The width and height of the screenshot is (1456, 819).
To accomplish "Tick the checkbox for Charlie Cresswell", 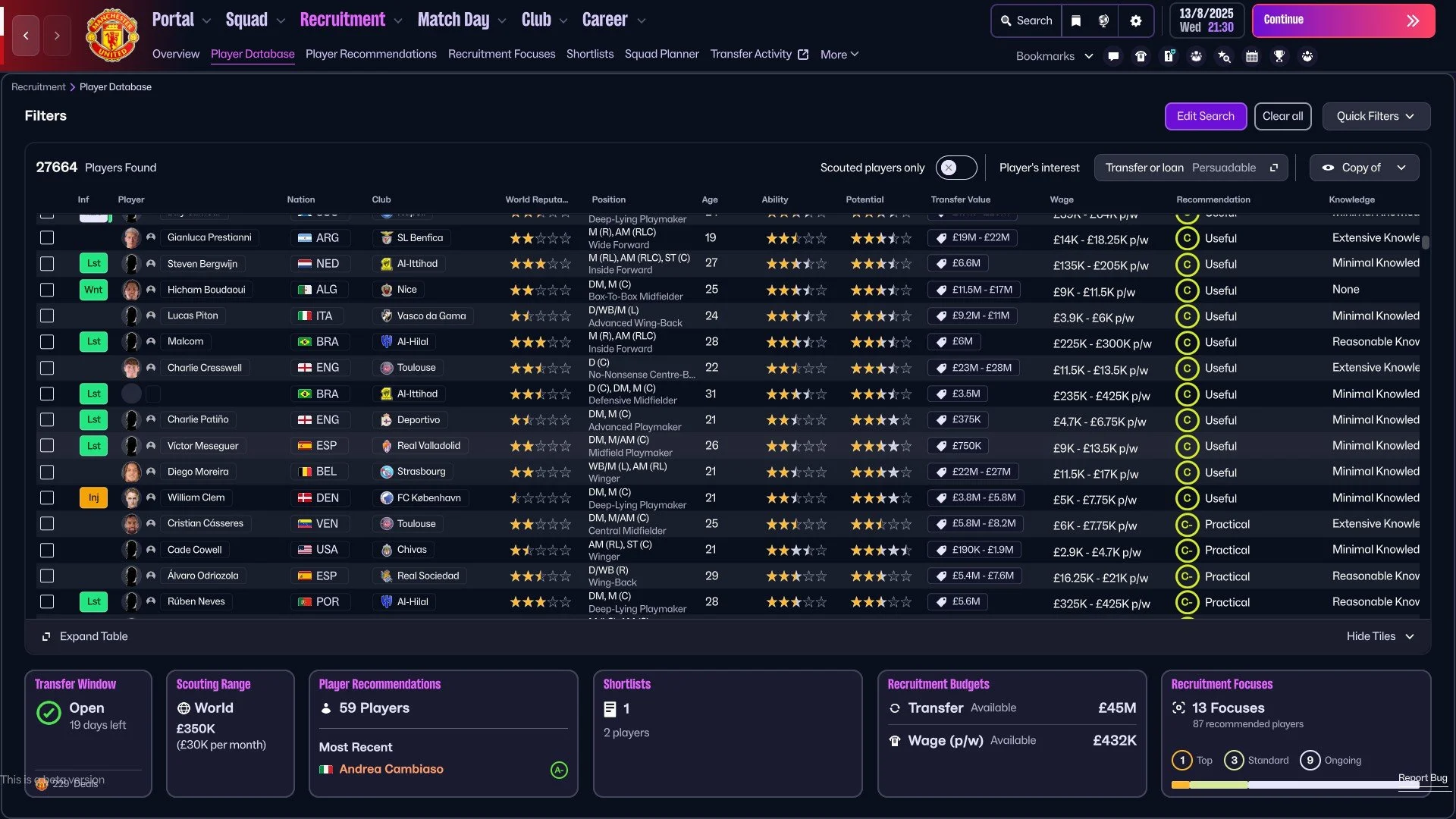I will 47,368.
